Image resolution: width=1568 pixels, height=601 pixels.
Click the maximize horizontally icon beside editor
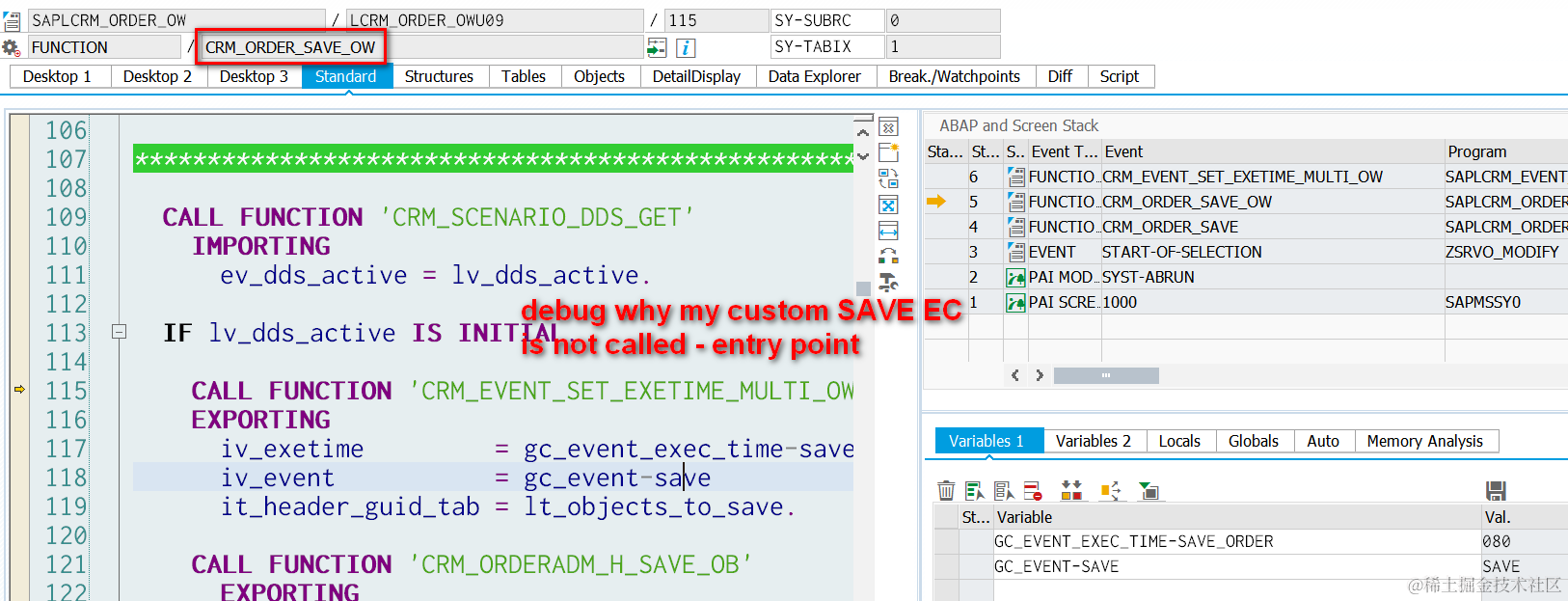point(888,231)
